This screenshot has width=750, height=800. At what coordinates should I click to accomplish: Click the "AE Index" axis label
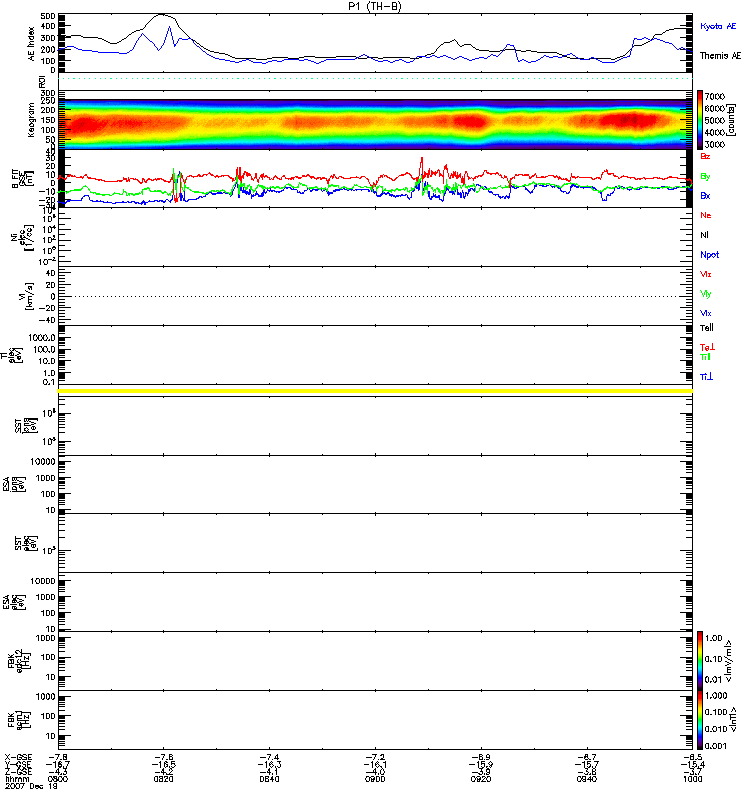tap(31, 44)
